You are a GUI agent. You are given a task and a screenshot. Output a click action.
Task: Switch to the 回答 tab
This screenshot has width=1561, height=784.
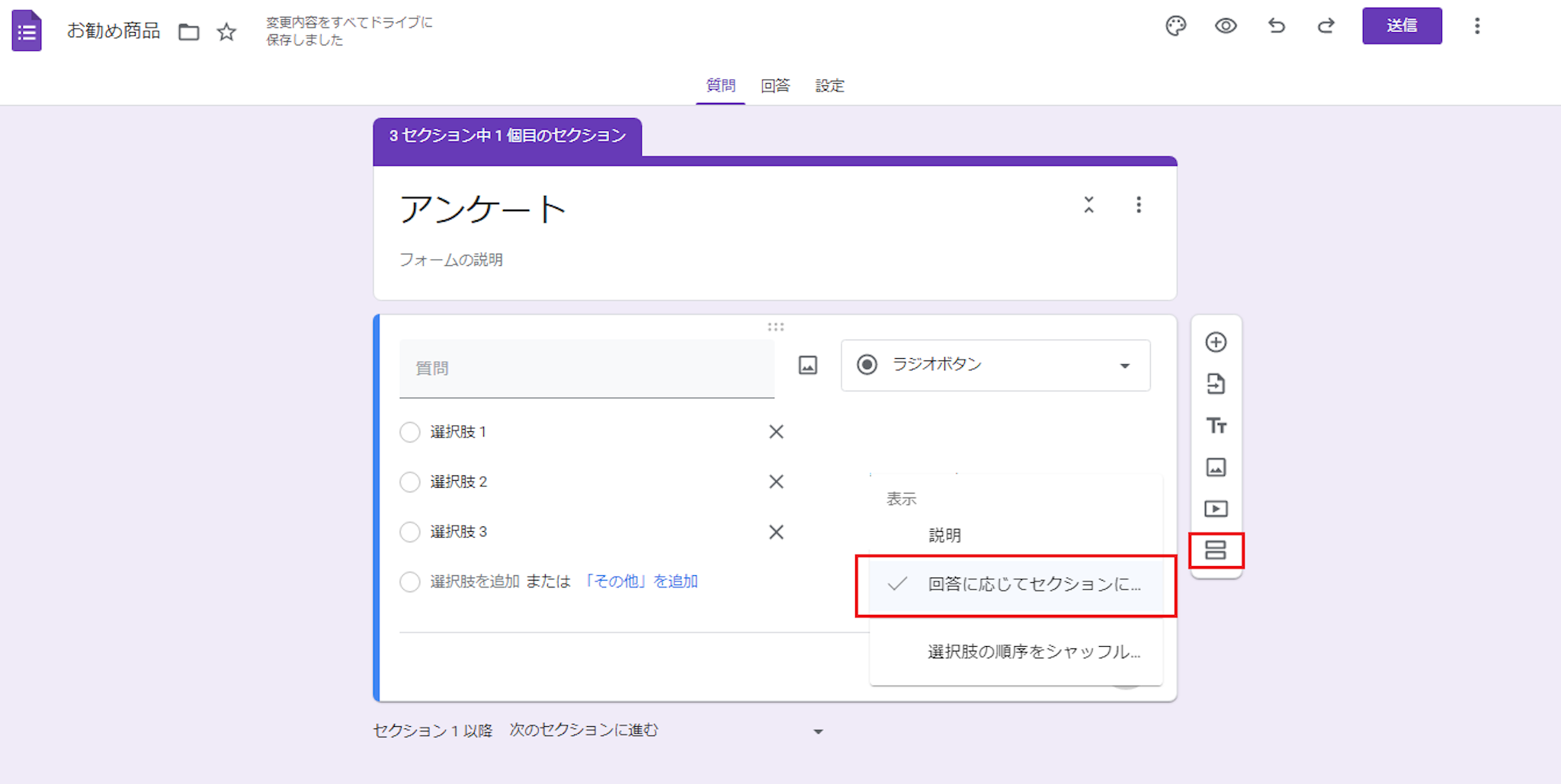[775, 86]
